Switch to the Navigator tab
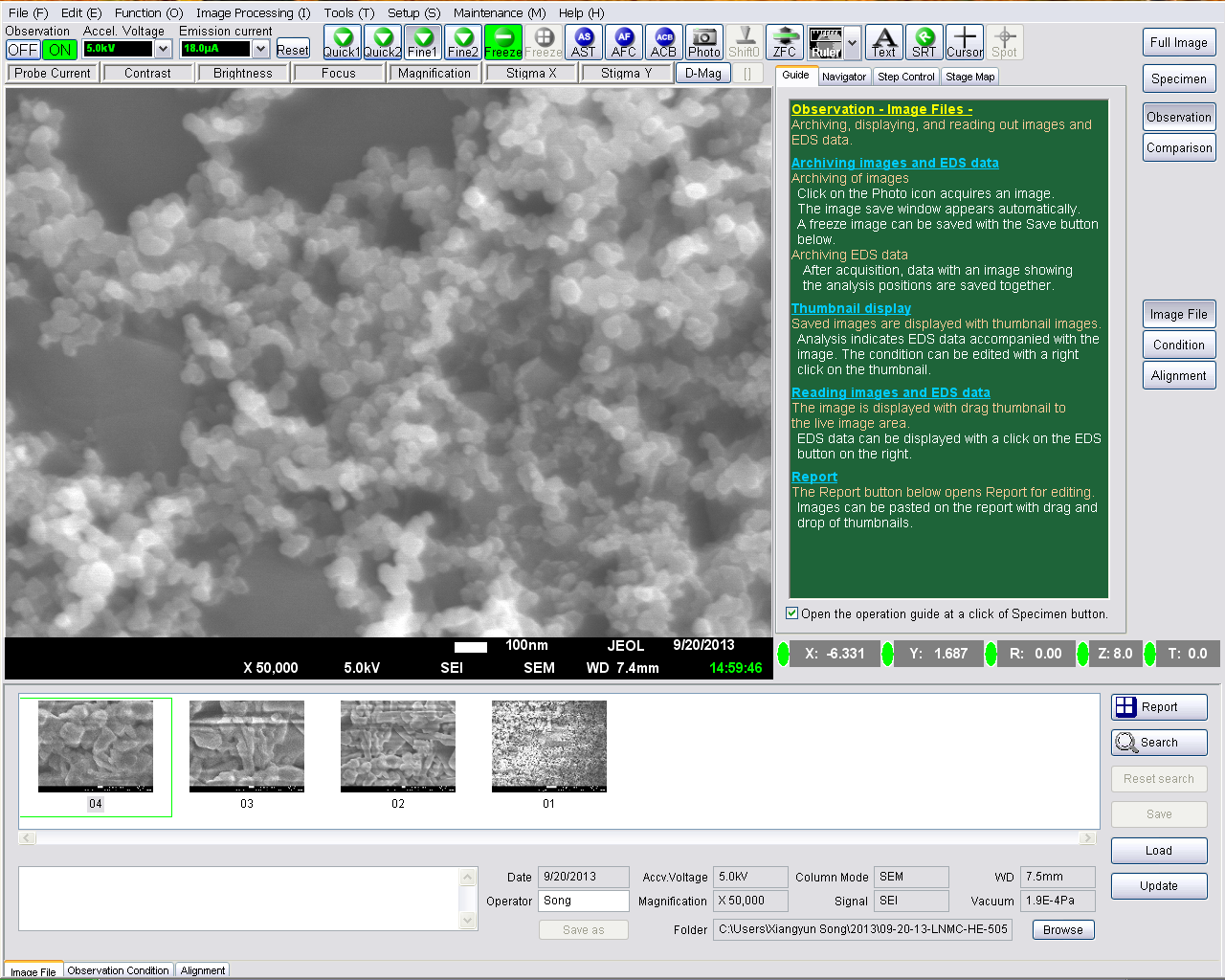1225x980 pixels. pos(843,77)
